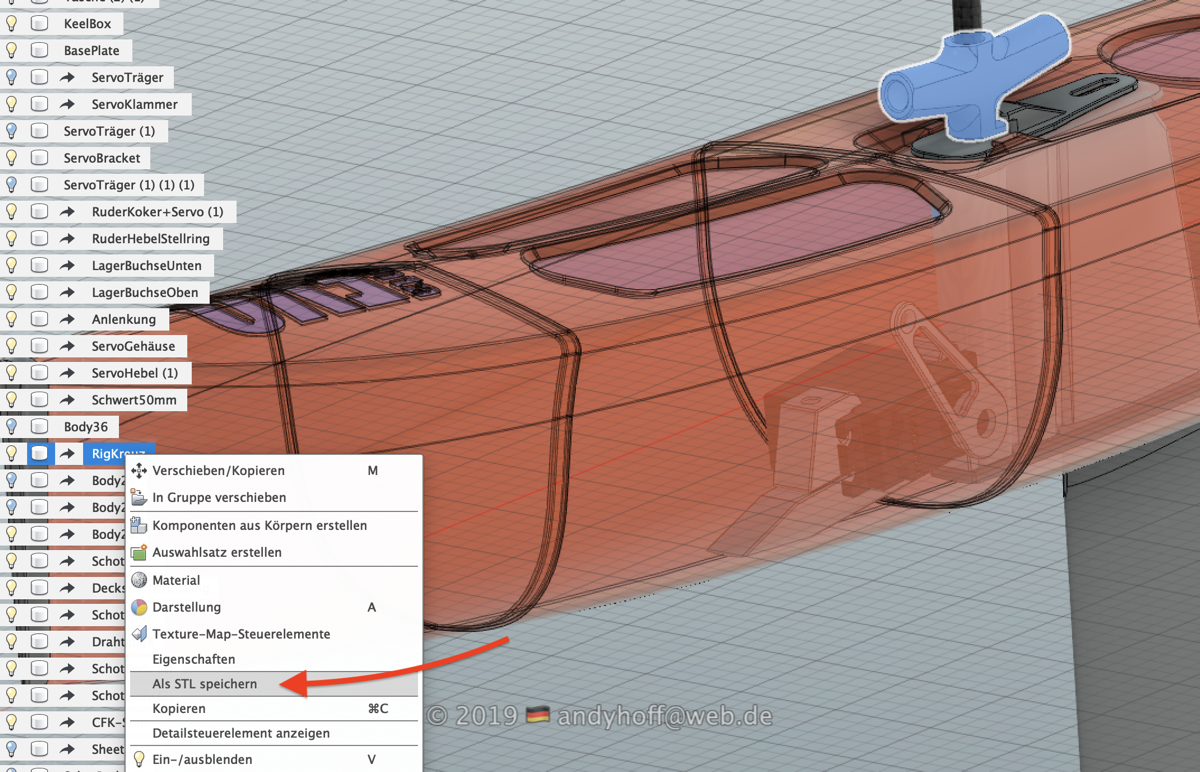Select the ServoGehäuse body in the browser
Screen dimensions: 1200x772
tap(133, 346)
